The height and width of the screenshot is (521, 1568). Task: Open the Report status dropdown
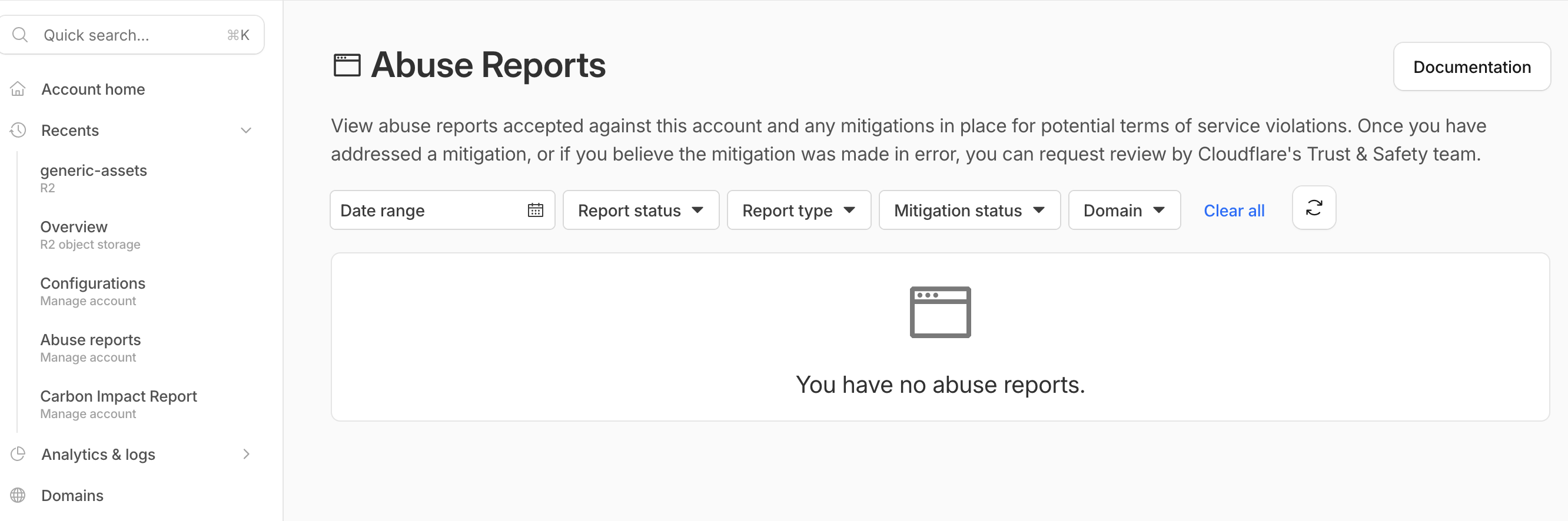point(640,211)
